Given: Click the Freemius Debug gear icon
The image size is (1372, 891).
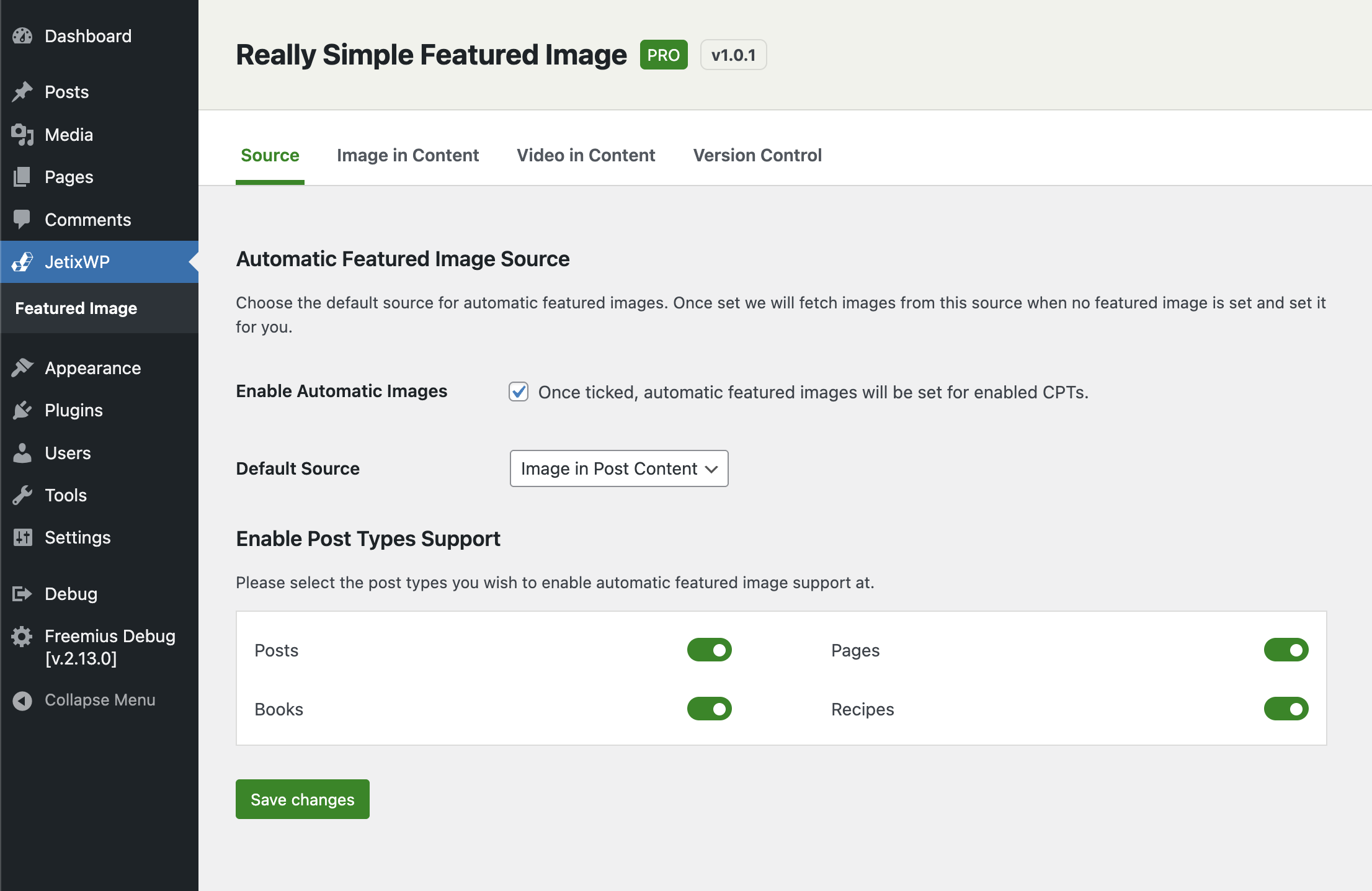Looking at the screenshot, I should pos(22,637).
